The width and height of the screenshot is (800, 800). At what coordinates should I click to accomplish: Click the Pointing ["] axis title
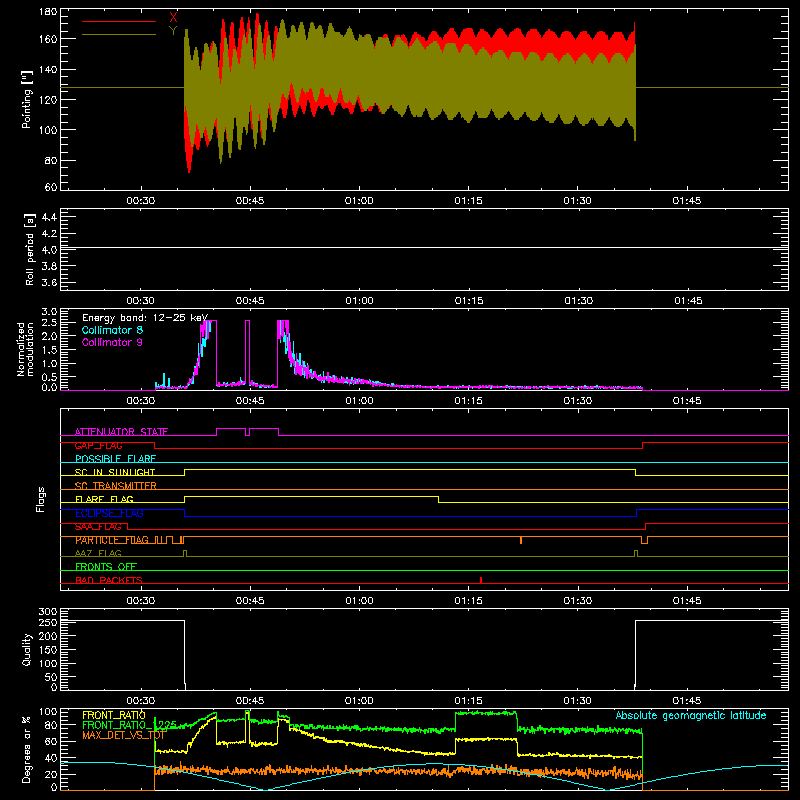[x=27, y=99]
